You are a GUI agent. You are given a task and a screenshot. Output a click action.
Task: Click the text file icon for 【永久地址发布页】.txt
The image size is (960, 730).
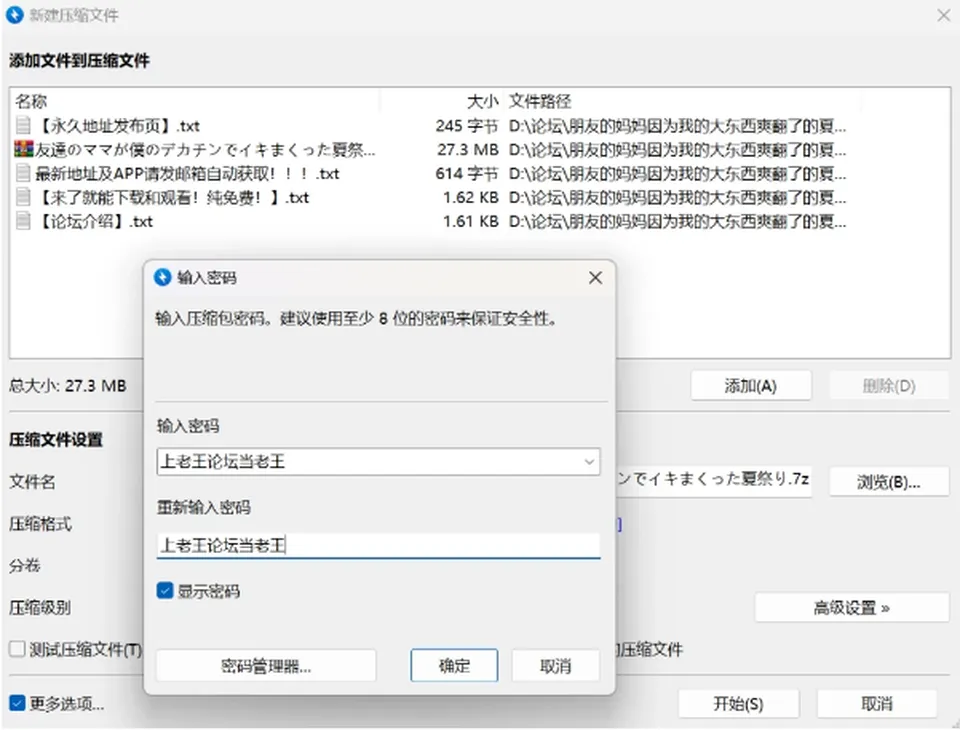pos(23,126)
